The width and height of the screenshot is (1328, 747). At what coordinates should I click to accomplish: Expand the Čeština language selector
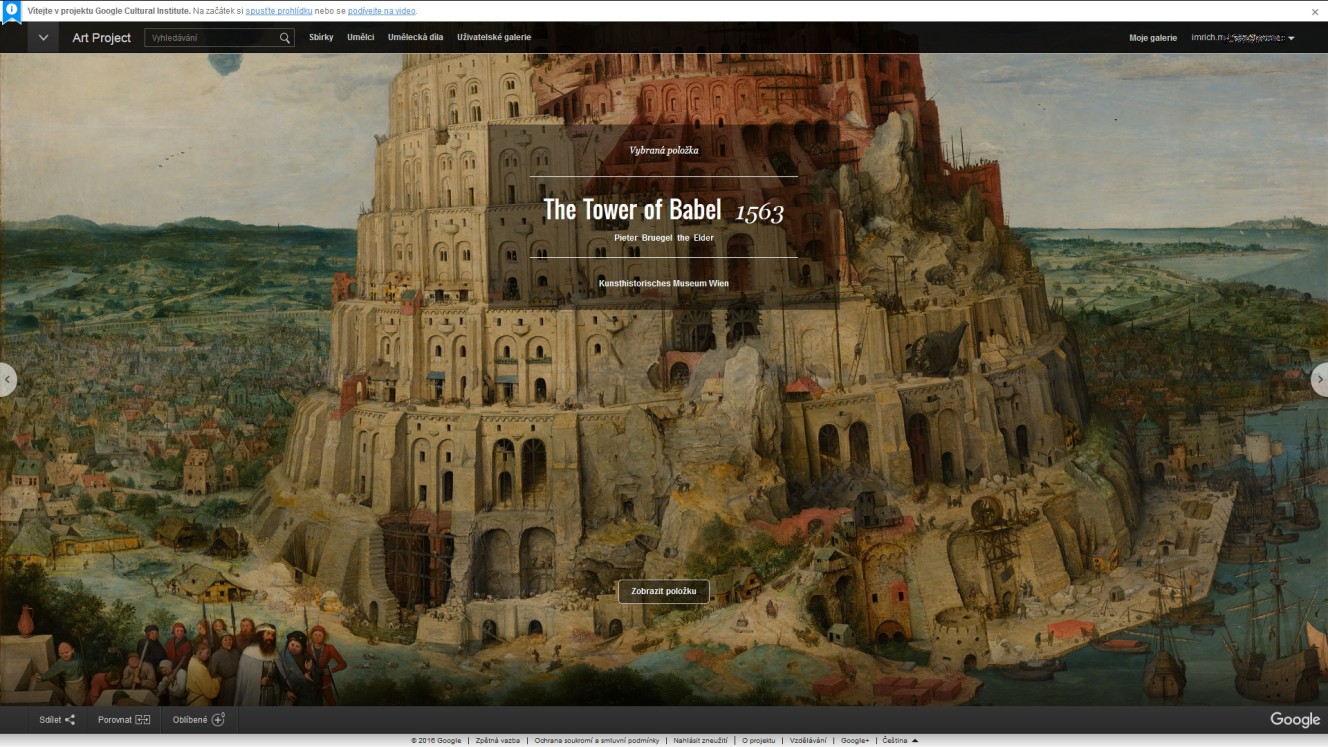tap(900, 740)
